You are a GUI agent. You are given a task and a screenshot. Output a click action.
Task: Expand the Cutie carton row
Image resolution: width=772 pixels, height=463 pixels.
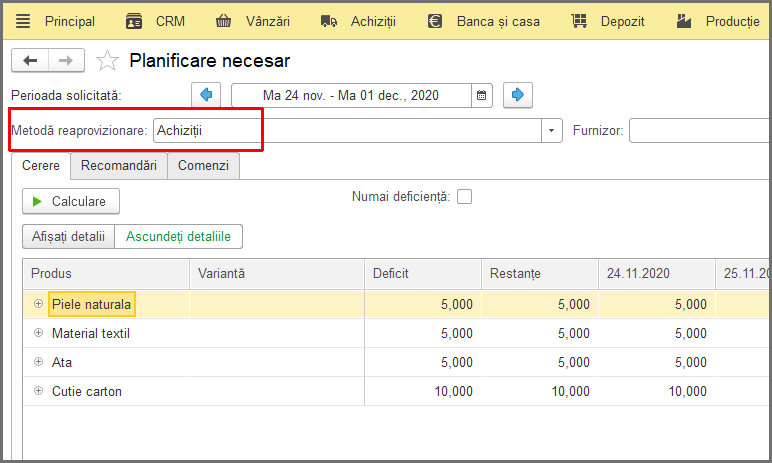(x=38, y=391)
